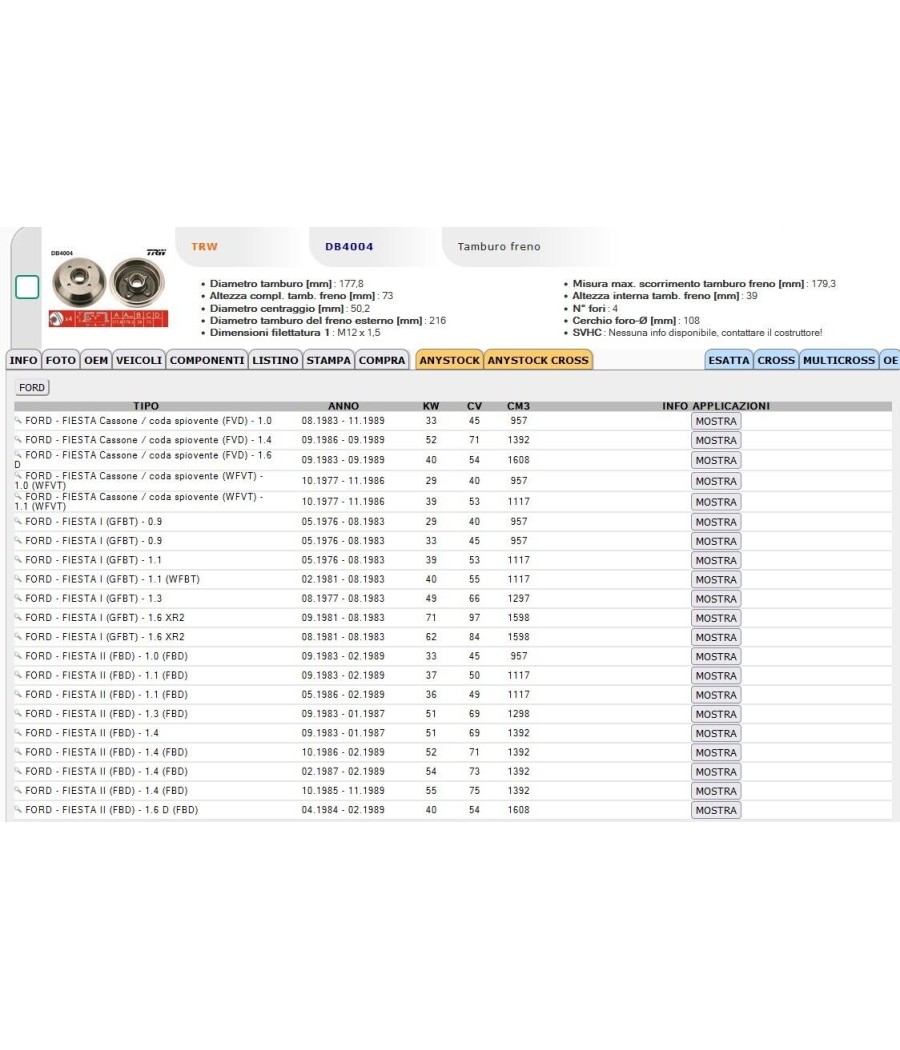
Task: Open the OEM tab
Action: click(96, 360)
